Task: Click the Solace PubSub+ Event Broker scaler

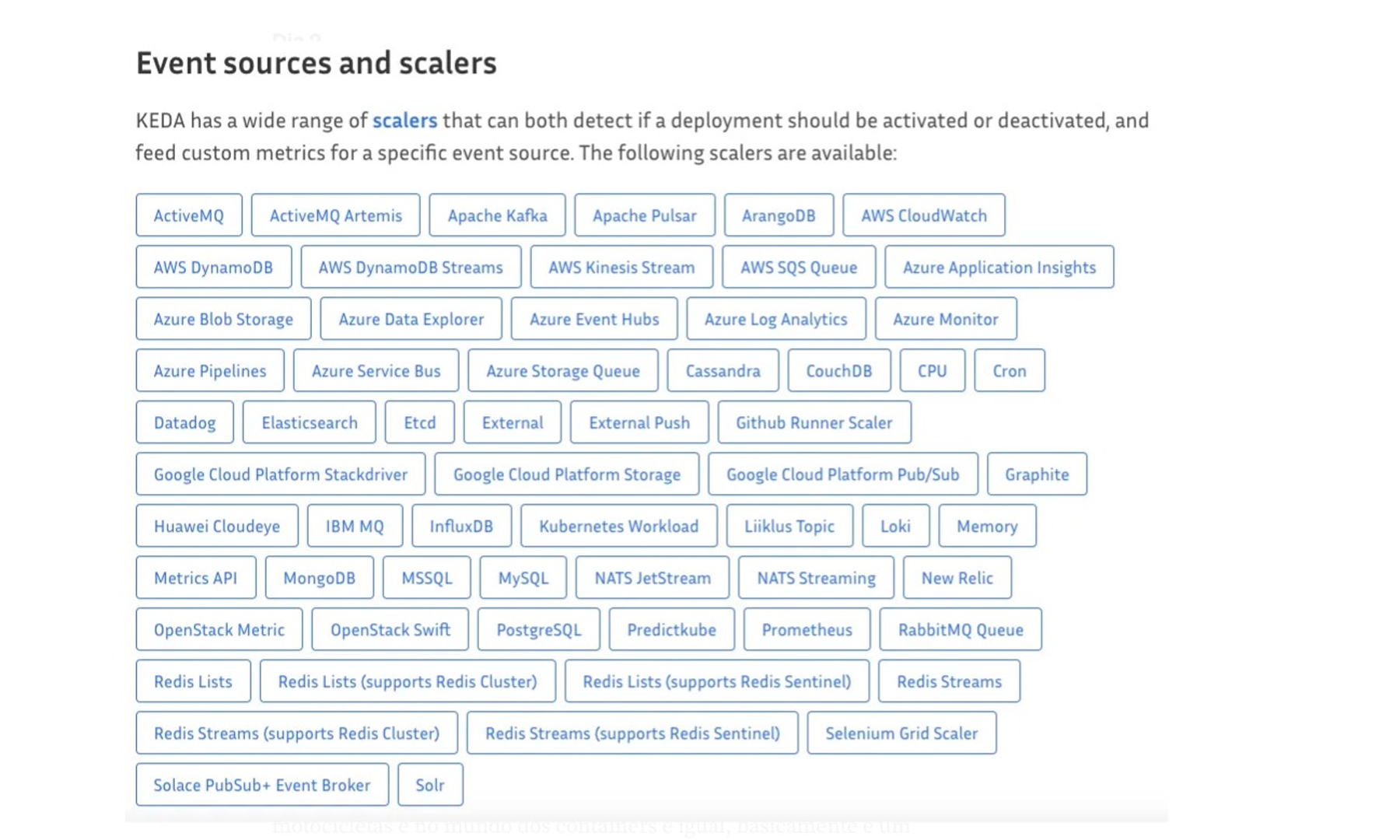Action: [261, 785]
